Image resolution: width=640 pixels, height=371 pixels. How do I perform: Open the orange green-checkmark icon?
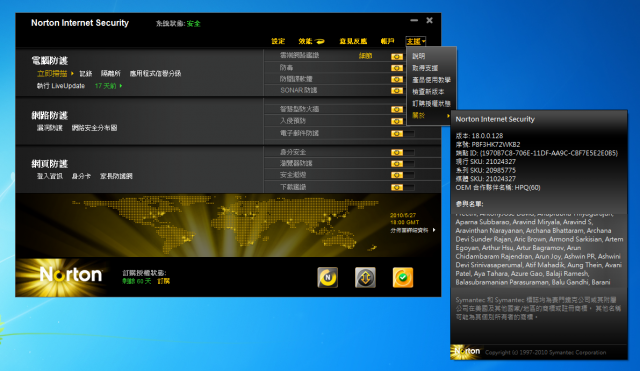(403, 278)
